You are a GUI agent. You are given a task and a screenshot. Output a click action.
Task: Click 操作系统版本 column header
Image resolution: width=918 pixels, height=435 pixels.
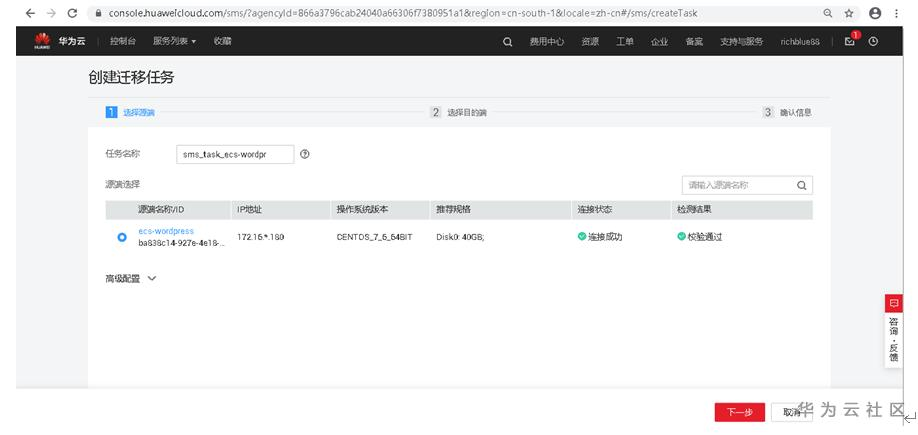pyautogui.click(x=362, y=210)
